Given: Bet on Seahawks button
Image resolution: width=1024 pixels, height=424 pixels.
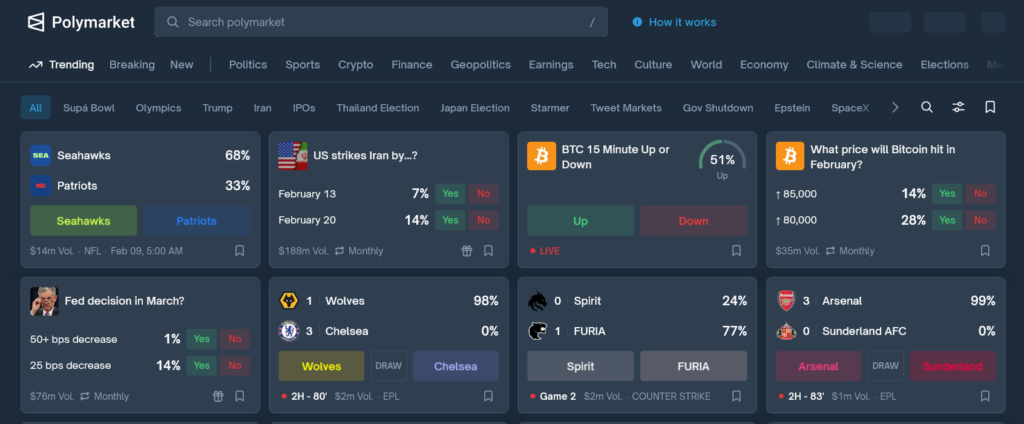Looking at the screenshot, I should point(84,221).
